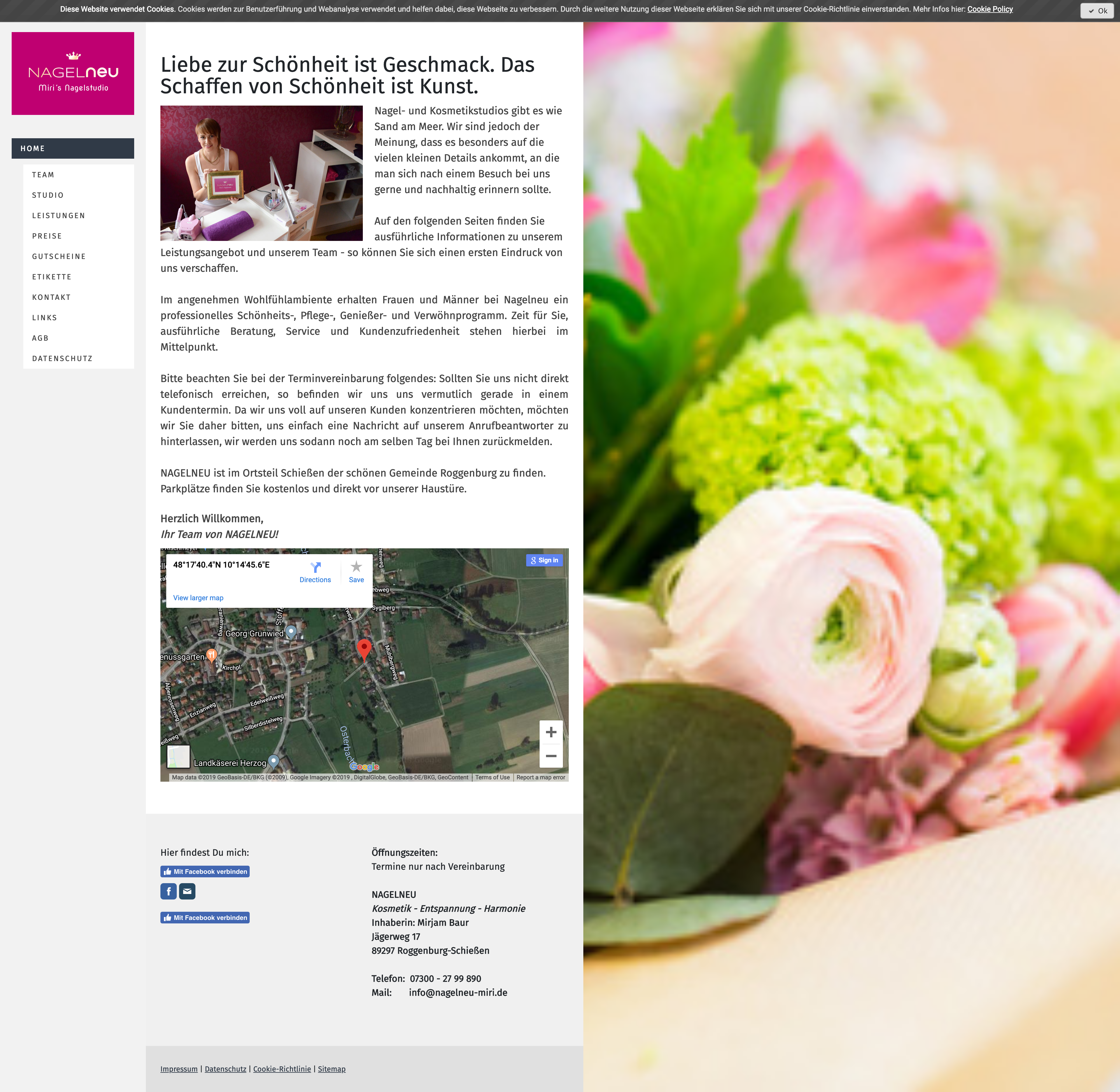
Task: Click the studio photo thumbnail
Action: (262, 173)
